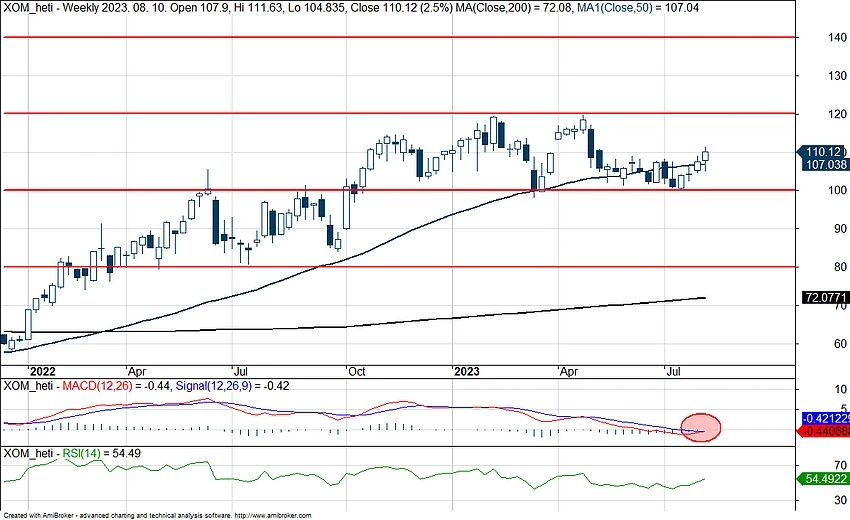The width and height of the screenshot is (850, 520).
Task: Click the most recent weekly candlestick
Action: (x=705, y=154)
